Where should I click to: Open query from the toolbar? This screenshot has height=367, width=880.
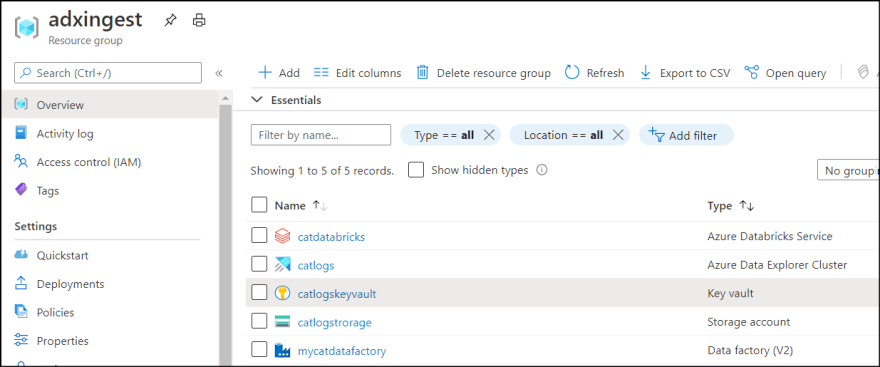pos(785,73)
